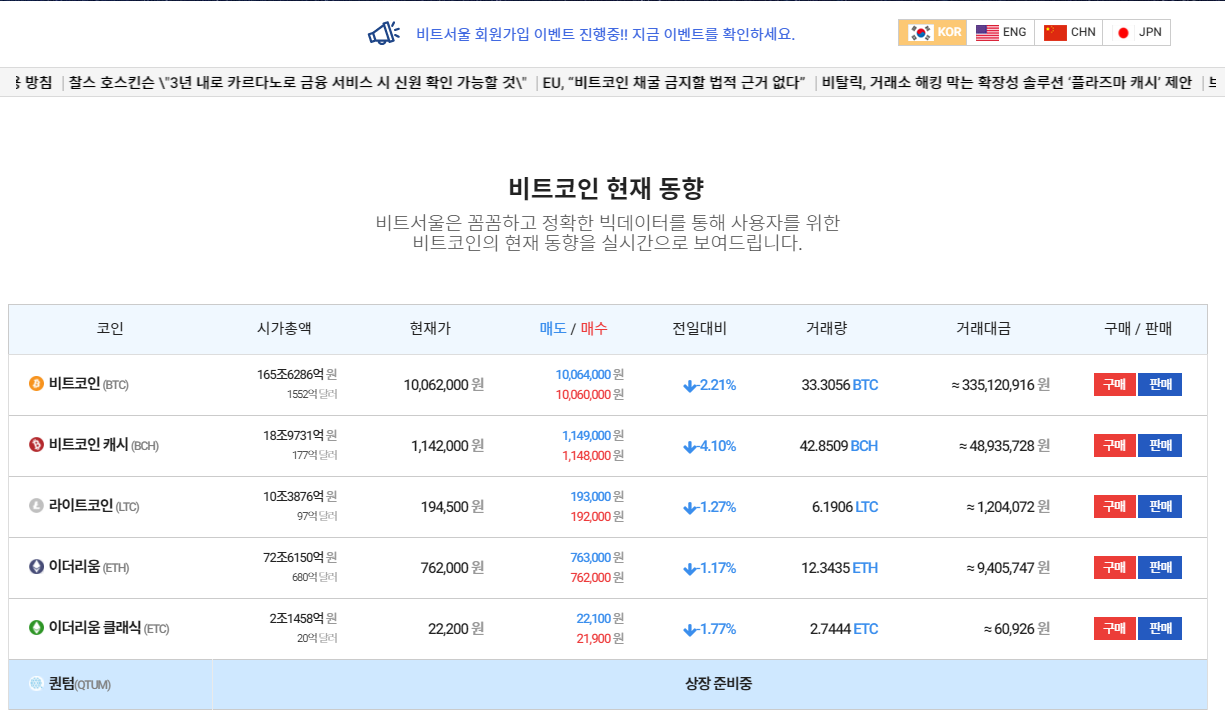Click the grey Litecoin coin icon
This screenshot has height=711, width=1225.
pyautogui.click(x=36, y=506)
